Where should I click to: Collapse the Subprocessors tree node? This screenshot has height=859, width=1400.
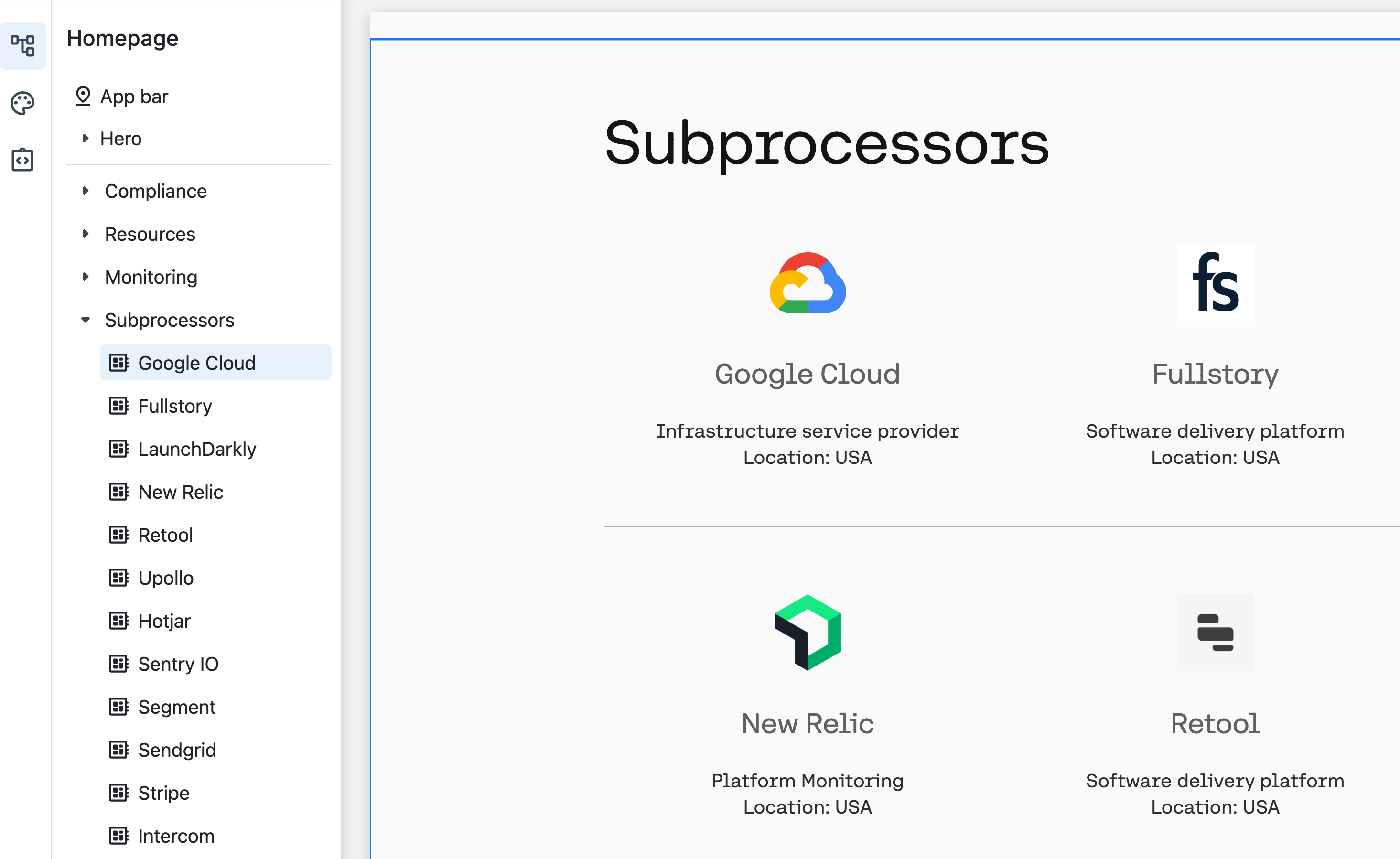point(85,320)
